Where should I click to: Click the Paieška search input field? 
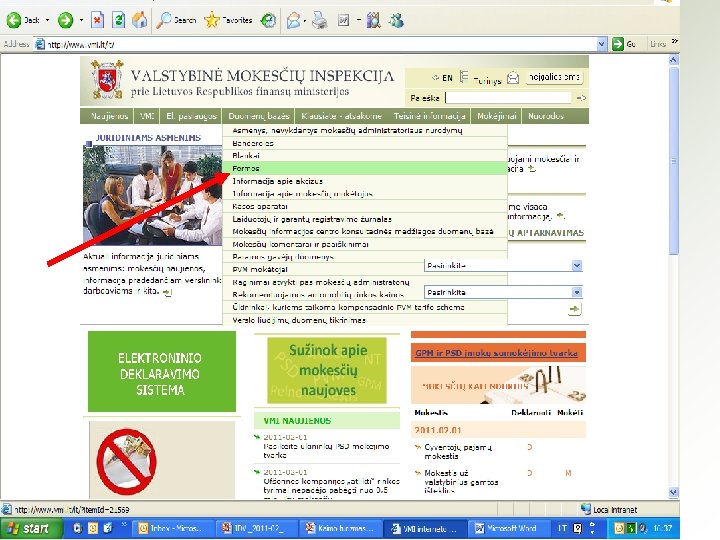(x=508, y=98)
